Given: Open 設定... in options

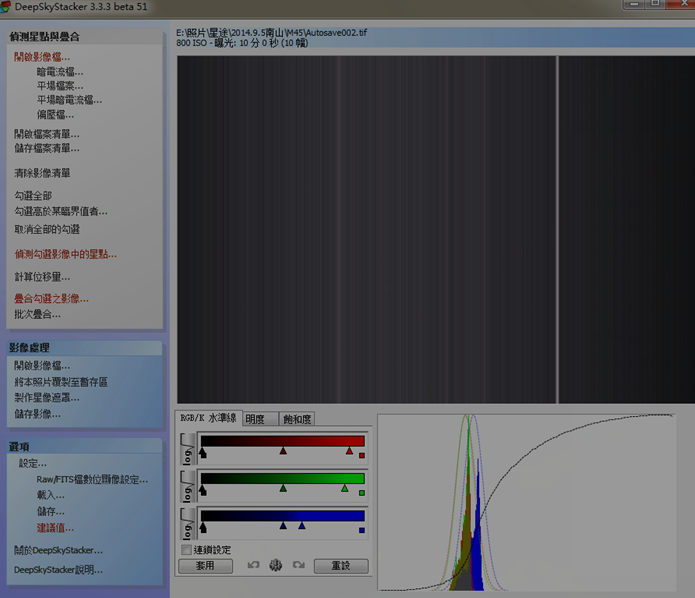Looking at the screenshot, I should 32,463.
